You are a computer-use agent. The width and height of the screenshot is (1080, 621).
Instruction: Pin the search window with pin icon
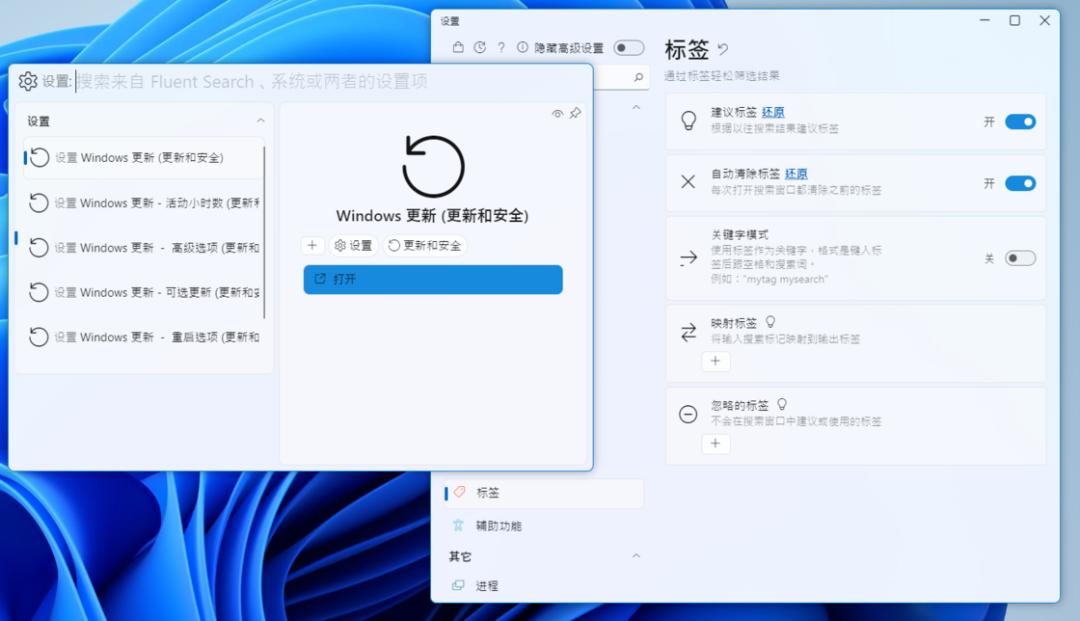tap(575, 113)
